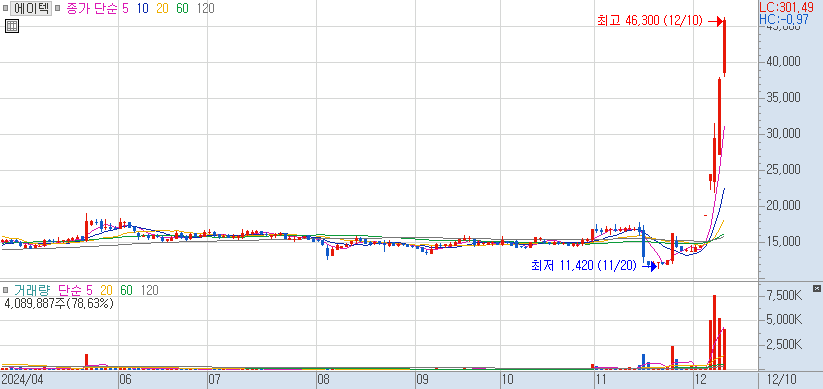Close the volume panel with its X button

(816, 288)
